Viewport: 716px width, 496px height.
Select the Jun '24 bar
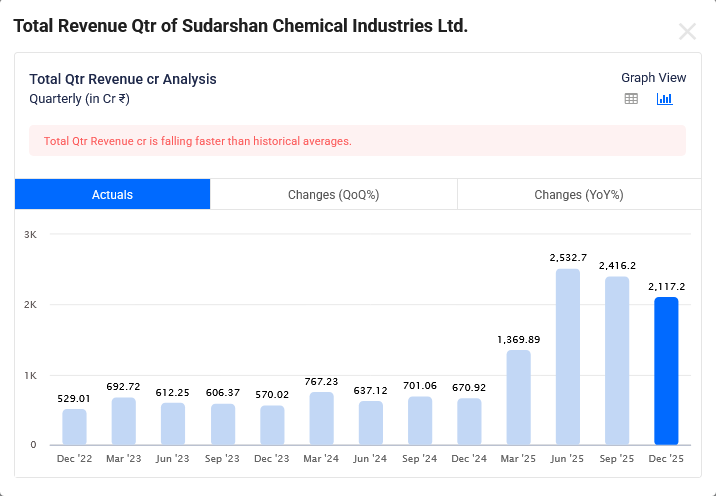[x=371, y=423]
